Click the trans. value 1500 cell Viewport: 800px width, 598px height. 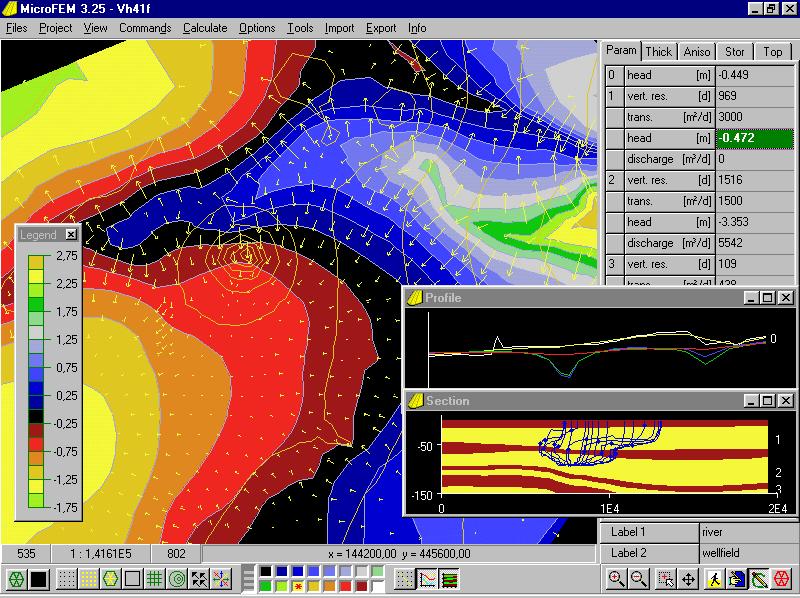click(x=755, y=201)
